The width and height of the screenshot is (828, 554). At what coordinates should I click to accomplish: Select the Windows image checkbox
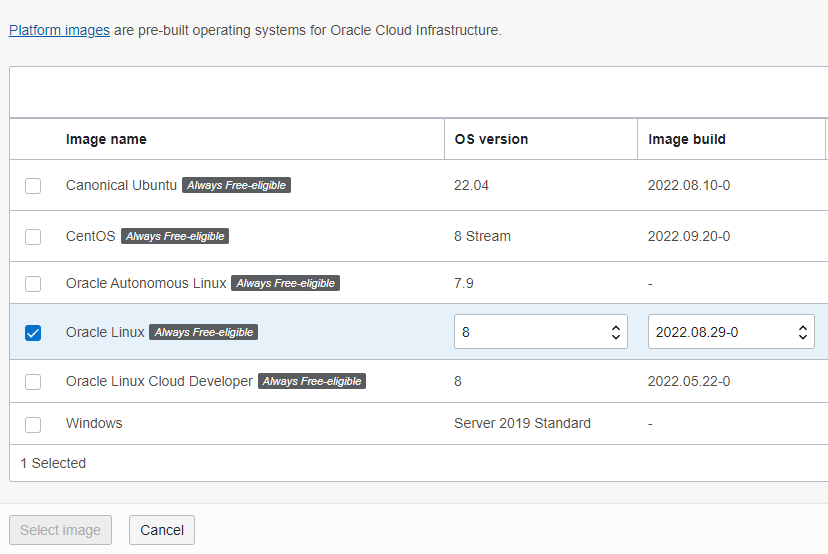33,424
